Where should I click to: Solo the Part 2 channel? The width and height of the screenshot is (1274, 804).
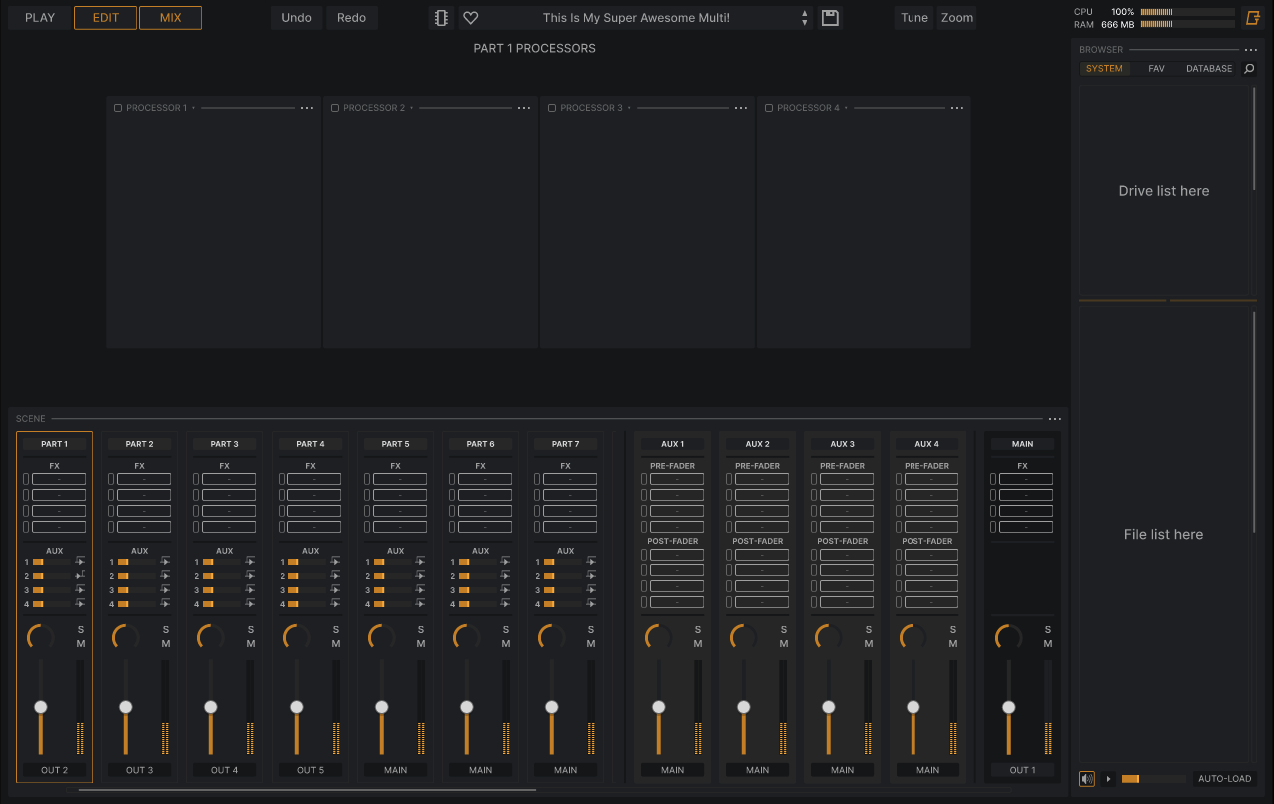tap(166, 630)
